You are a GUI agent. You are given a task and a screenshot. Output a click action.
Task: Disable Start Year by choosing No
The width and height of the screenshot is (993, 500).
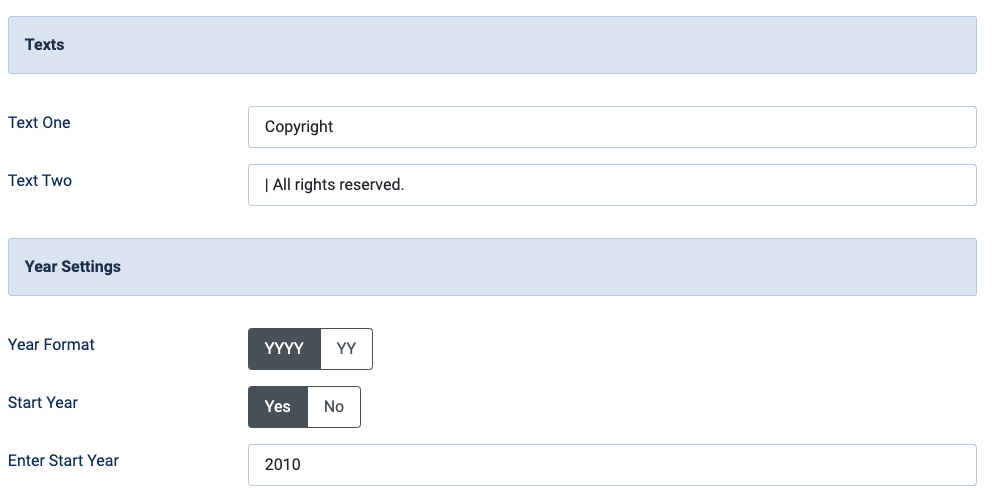pyautogui.click(x=334, y=407)
